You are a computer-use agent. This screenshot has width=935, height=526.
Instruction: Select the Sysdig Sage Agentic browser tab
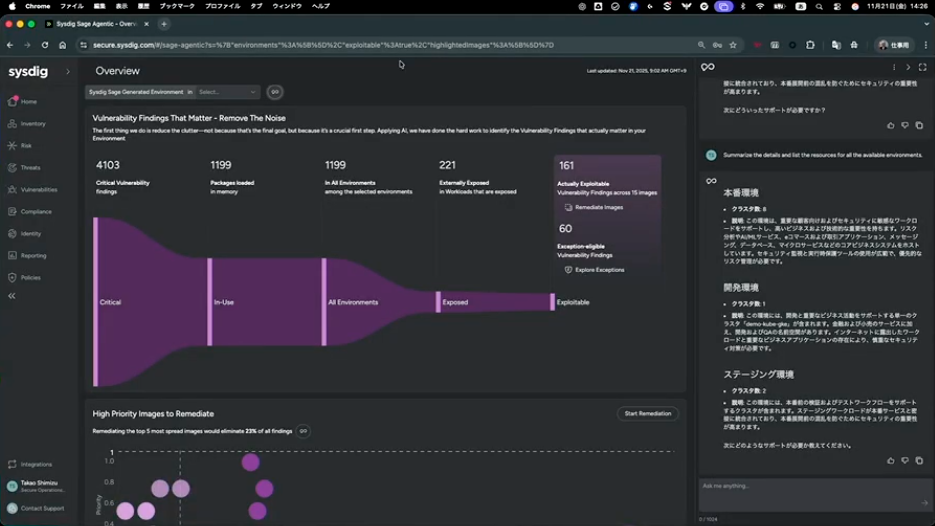(97, 24)
